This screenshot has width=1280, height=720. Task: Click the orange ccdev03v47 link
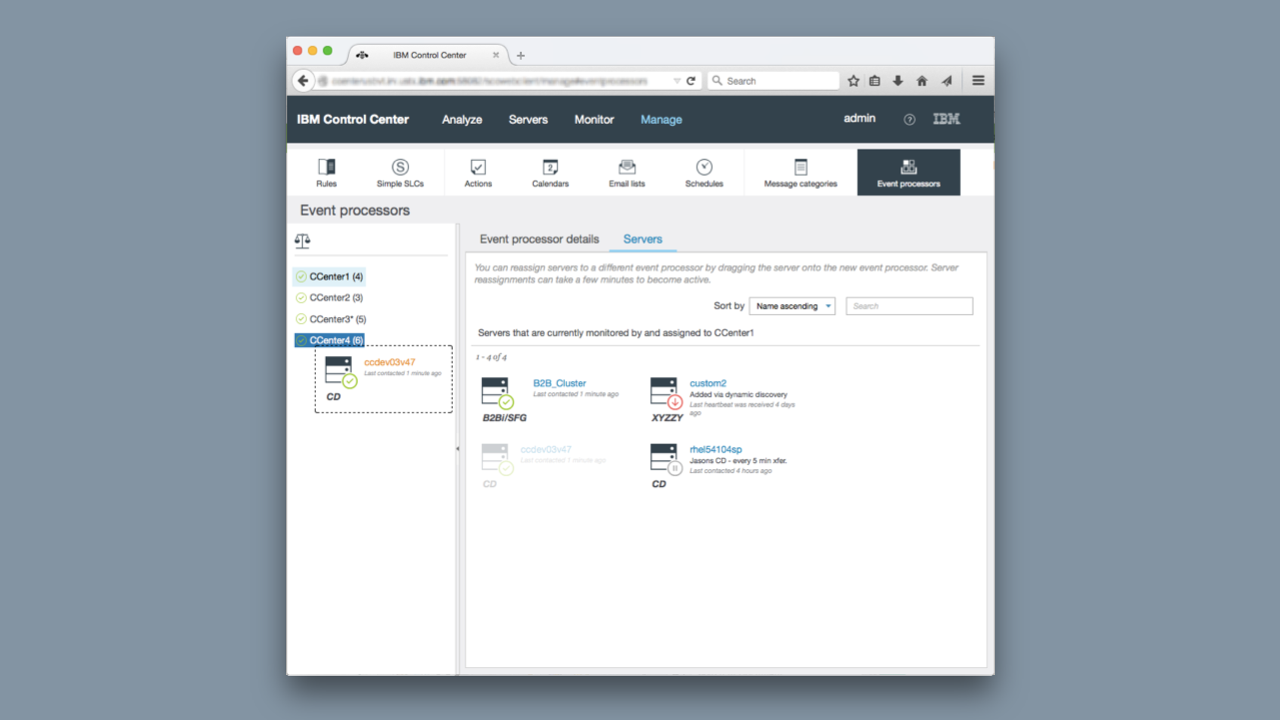point(390,362)
